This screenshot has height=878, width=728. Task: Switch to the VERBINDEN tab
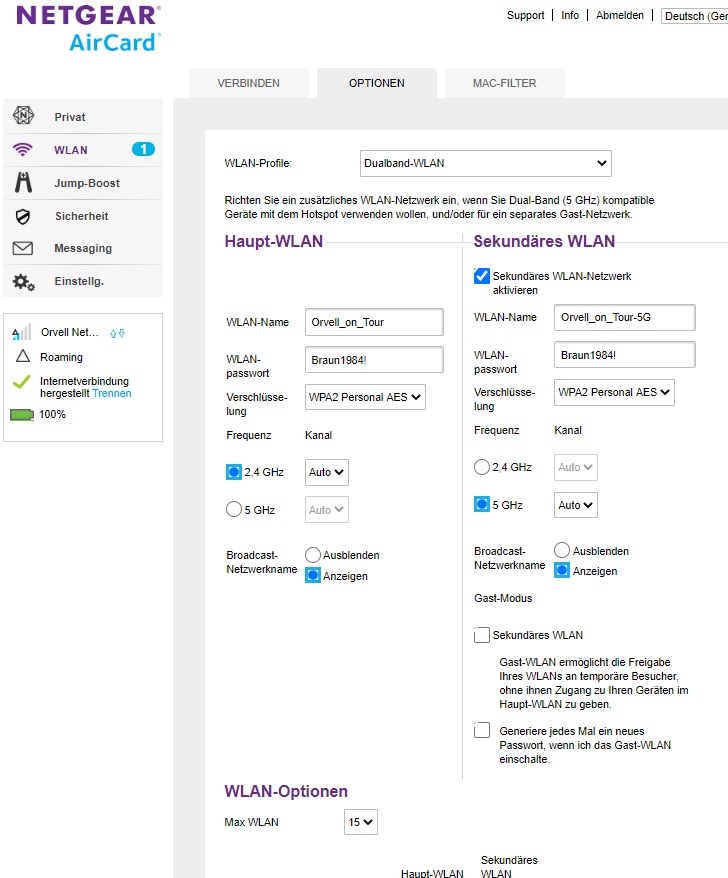coord(249,83)
